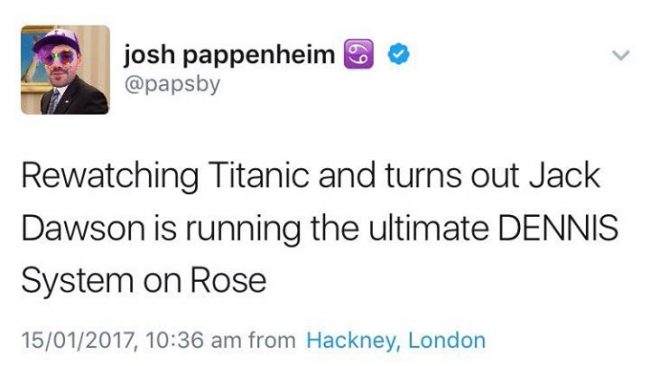
Task: Click the phrase System on Rose
Action: tap(144, 282)
